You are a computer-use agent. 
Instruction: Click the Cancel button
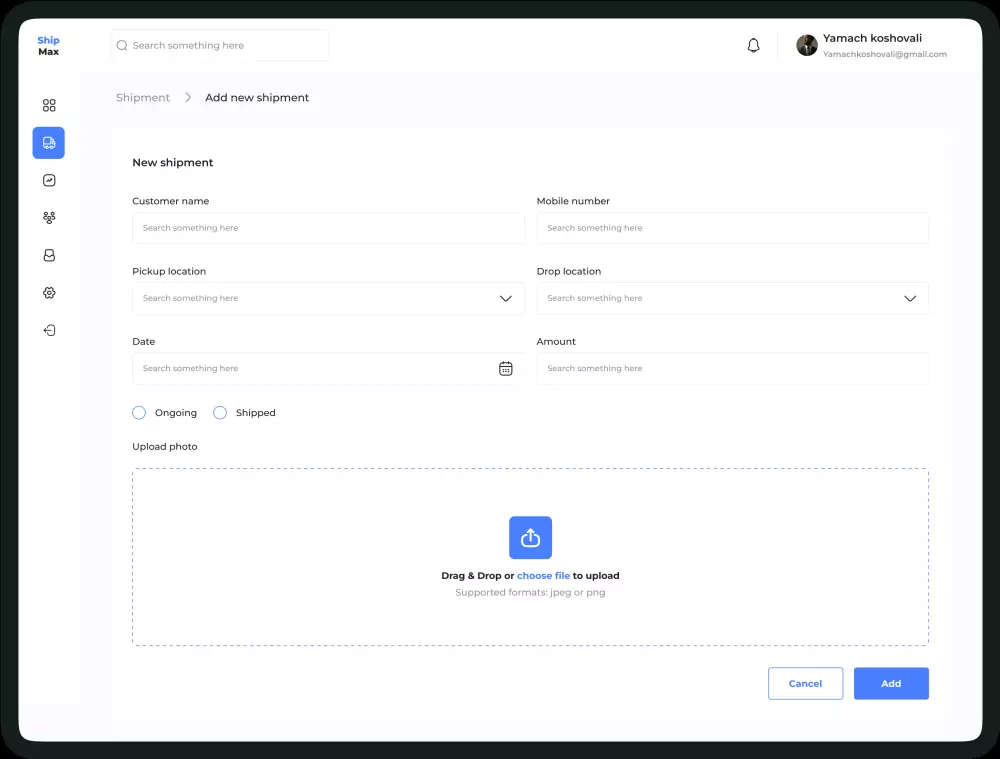pyautogui.click(x=805, y=684)
